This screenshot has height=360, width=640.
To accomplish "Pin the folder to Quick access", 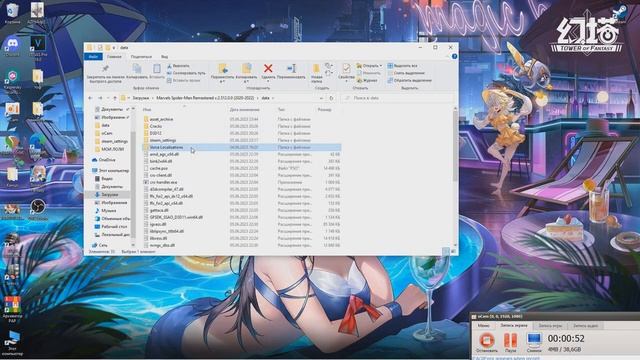I will [105, 73].
